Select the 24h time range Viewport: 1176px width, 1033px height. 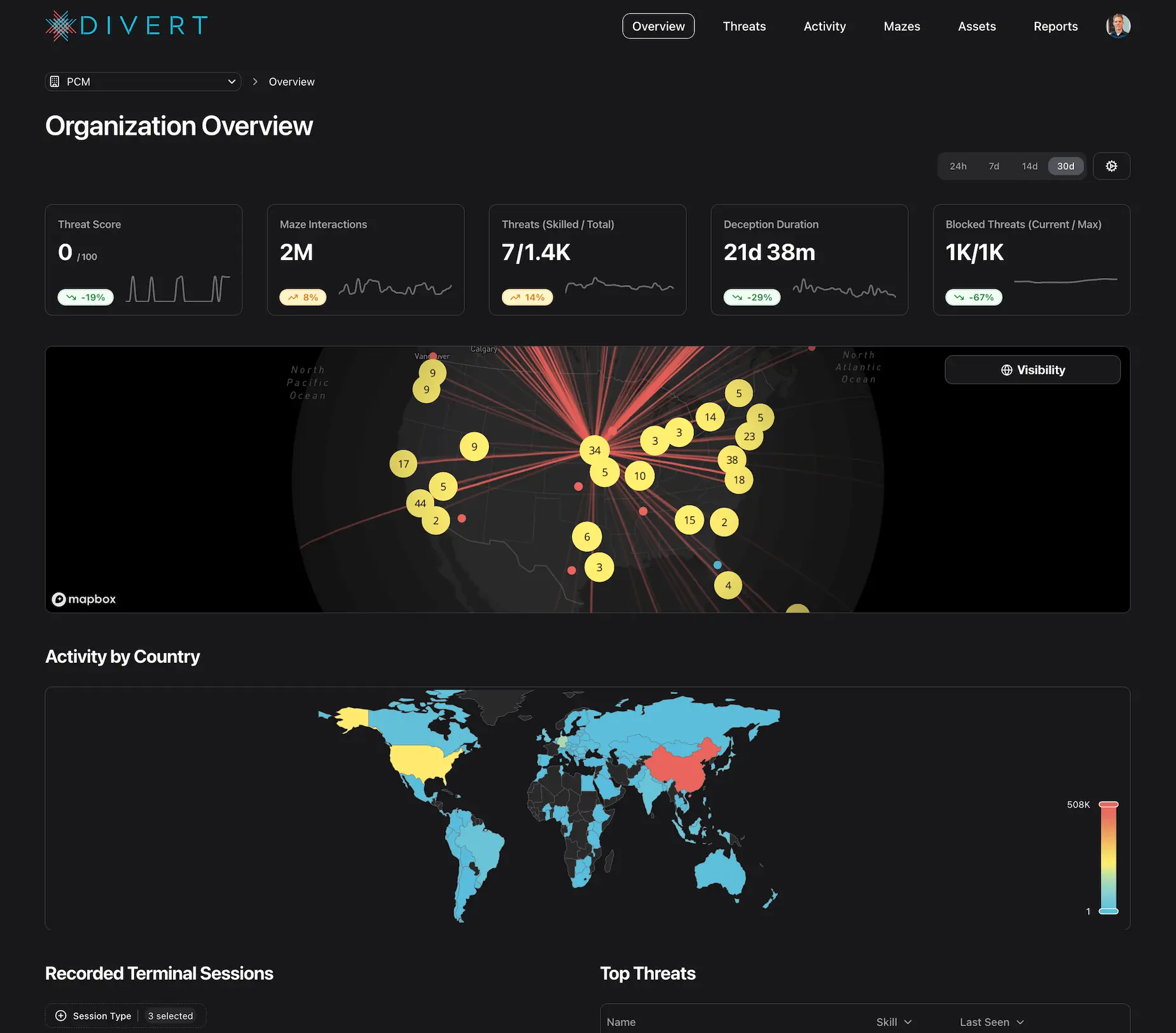[x=958, y=166]
